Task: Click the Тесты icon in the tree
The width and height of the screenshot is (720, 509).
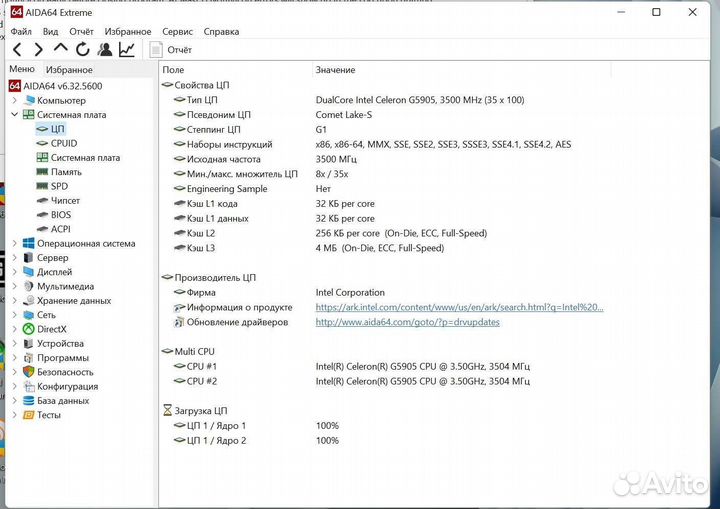Action: [x=28, y=415]
